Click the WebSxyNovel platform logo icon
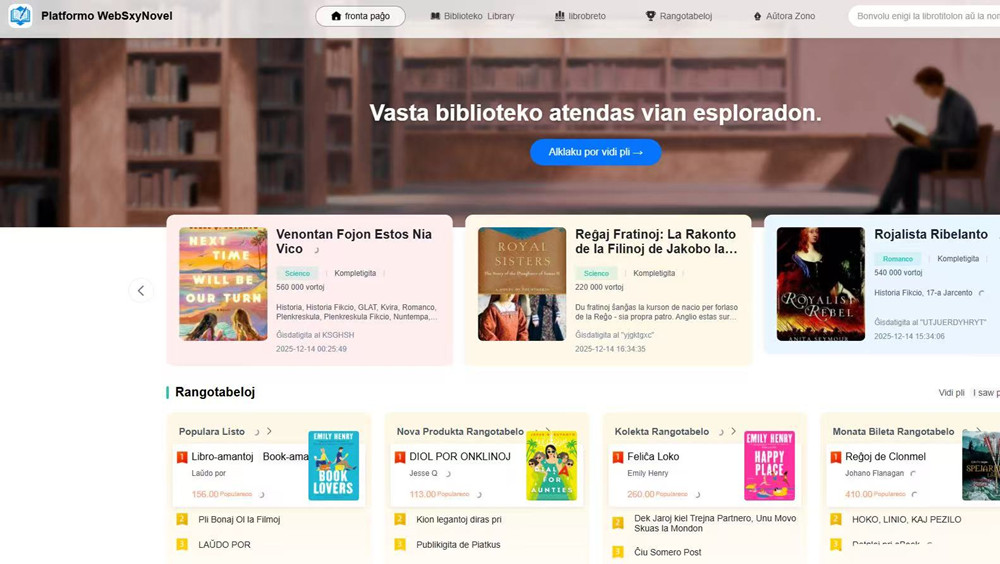Screen dimensions: 1000x564 20,15
